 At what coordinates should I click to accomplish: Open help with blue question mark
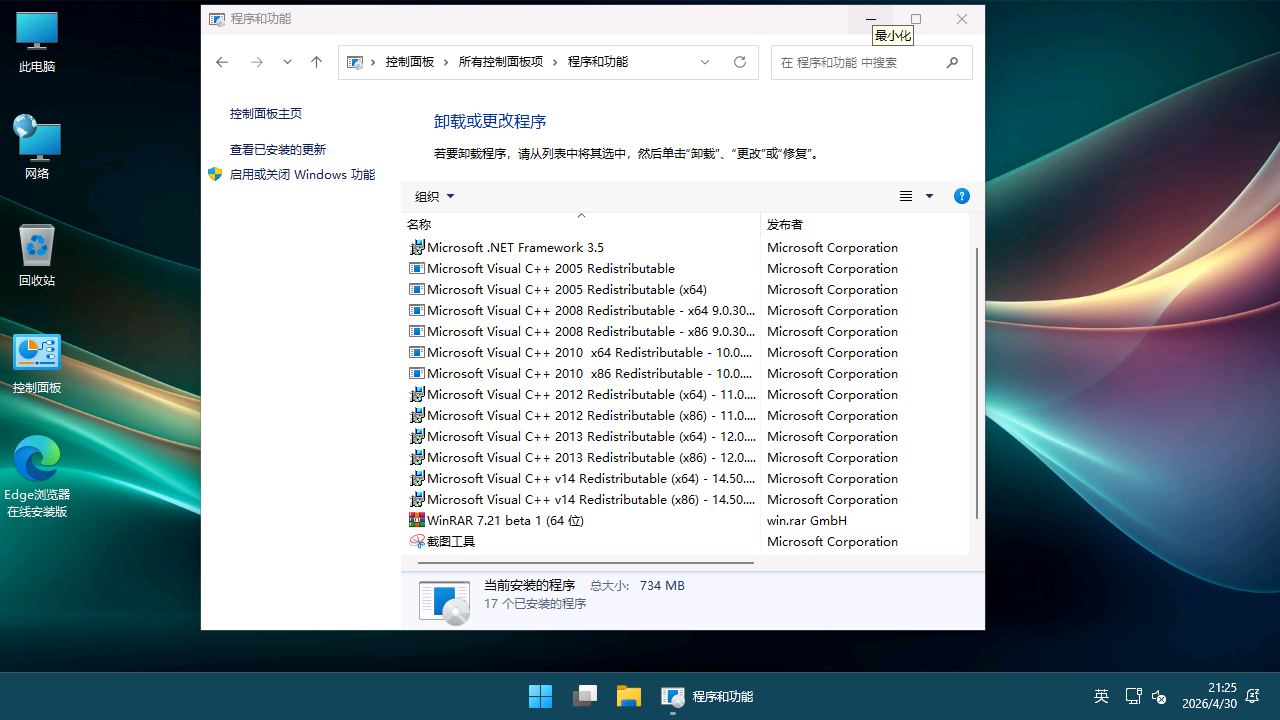click(961, 196)
